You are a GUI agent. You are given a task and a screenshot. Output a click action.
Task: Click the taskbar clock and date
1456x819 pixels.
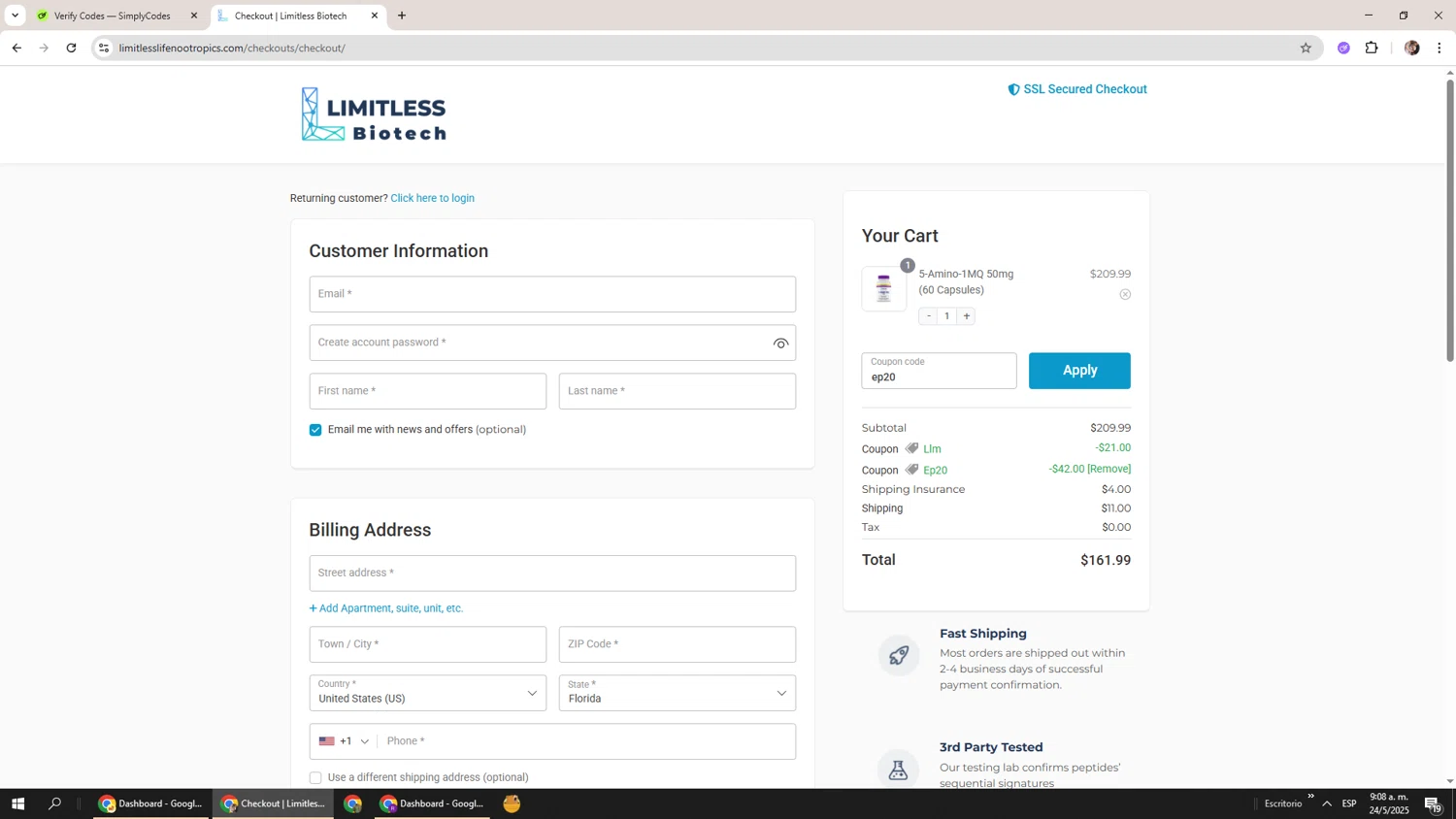1389,803
